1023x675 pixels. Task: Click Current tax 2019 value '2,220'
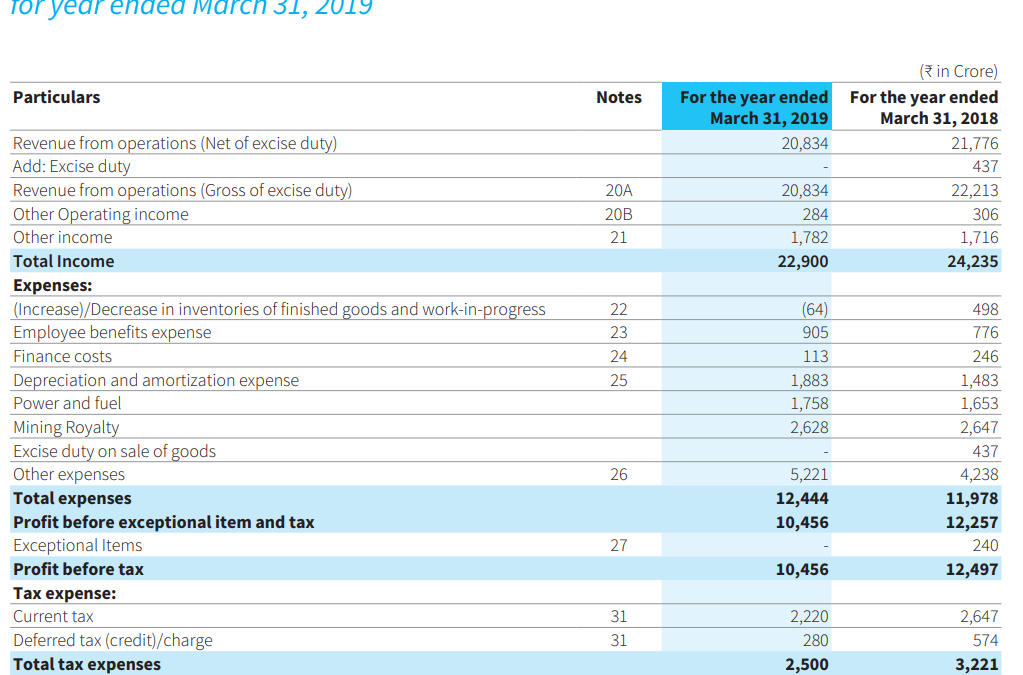(x=809, y=616)
